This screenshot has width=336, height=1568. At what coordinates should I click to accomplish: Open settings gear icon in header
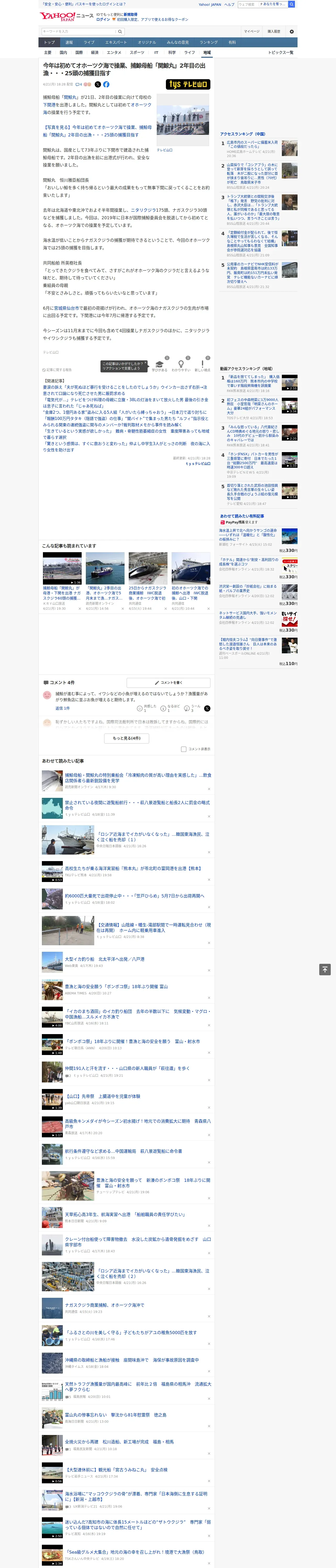(x=292, y=32)
